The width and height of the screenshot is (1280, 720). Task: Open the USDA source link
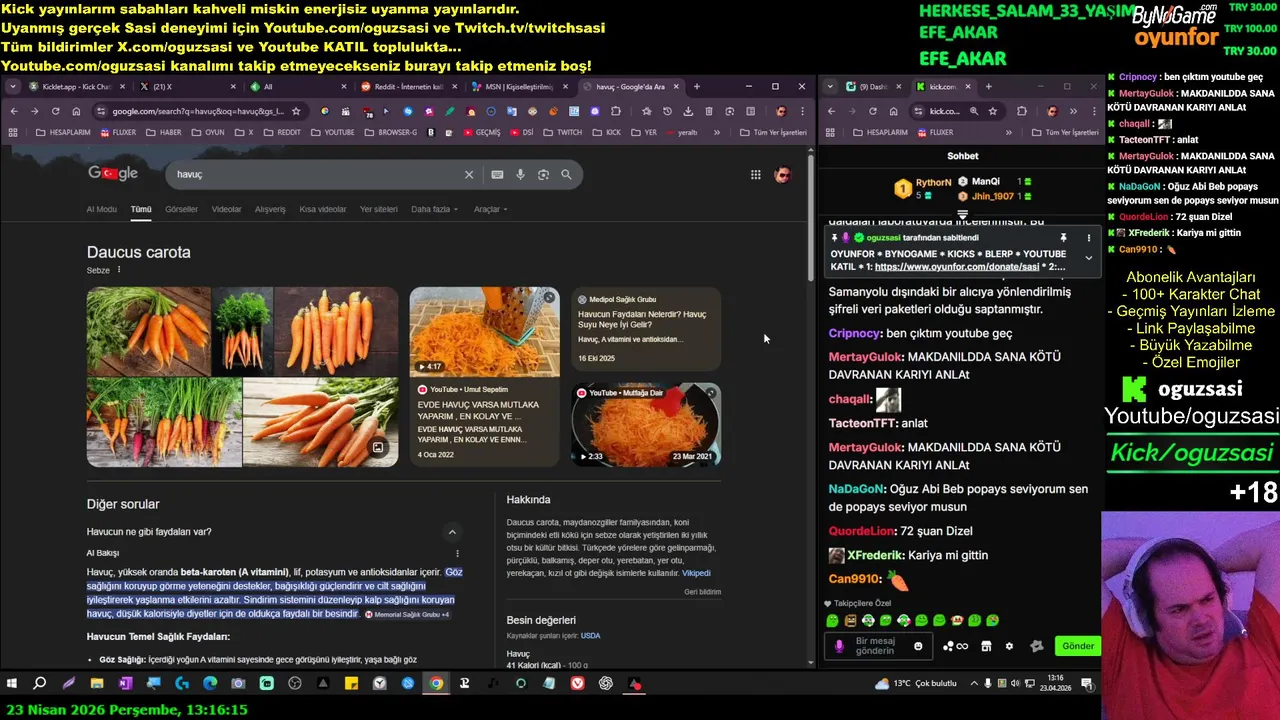[591, 636]
